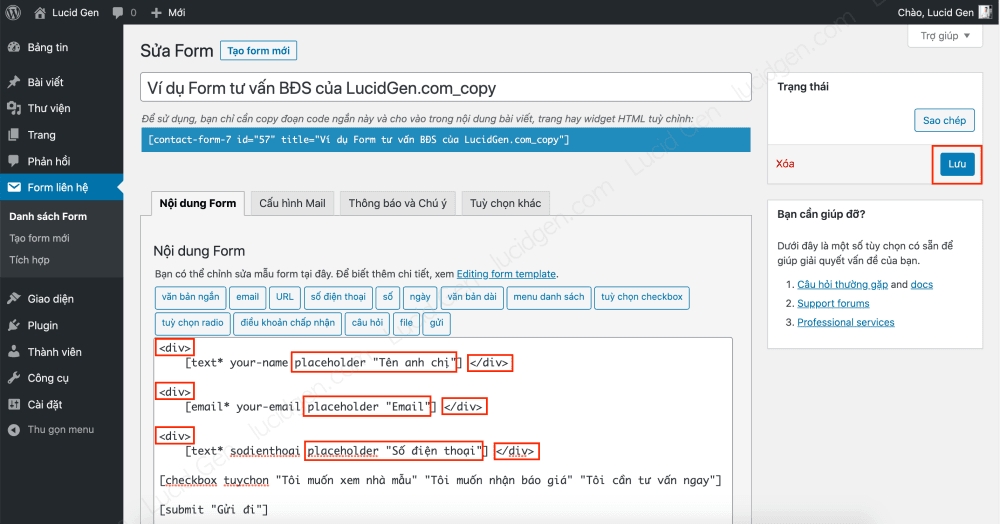Image resolution: width=1000 pixels, height=524 pixels.
Task: Open the comments bubble icon in admin bar
Action: [118, 13]
